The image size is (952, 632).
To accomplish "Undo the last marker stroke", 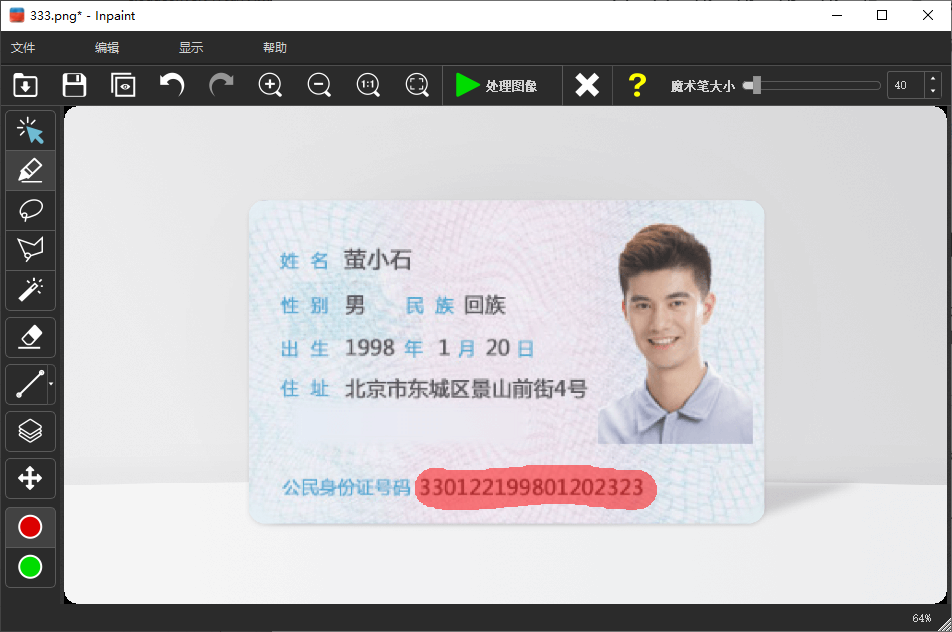I will coord(170,85).
